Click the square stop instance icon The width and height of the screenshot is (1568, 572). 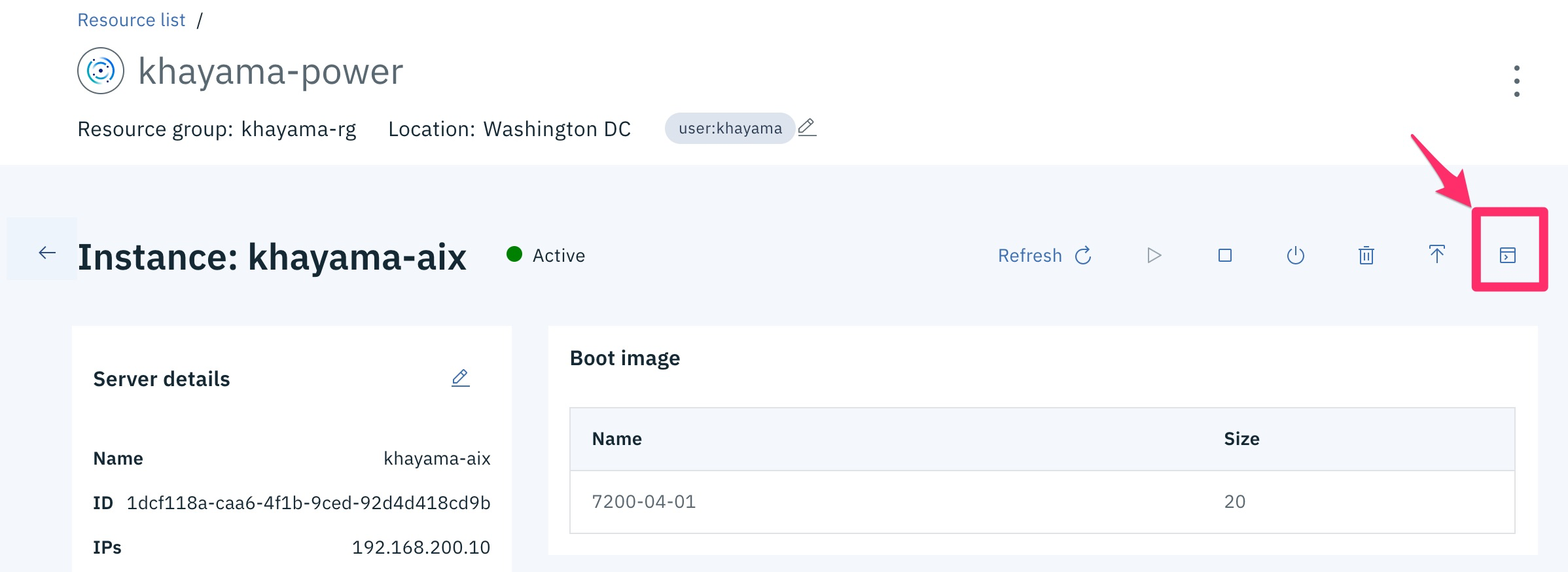(1225, 255)
